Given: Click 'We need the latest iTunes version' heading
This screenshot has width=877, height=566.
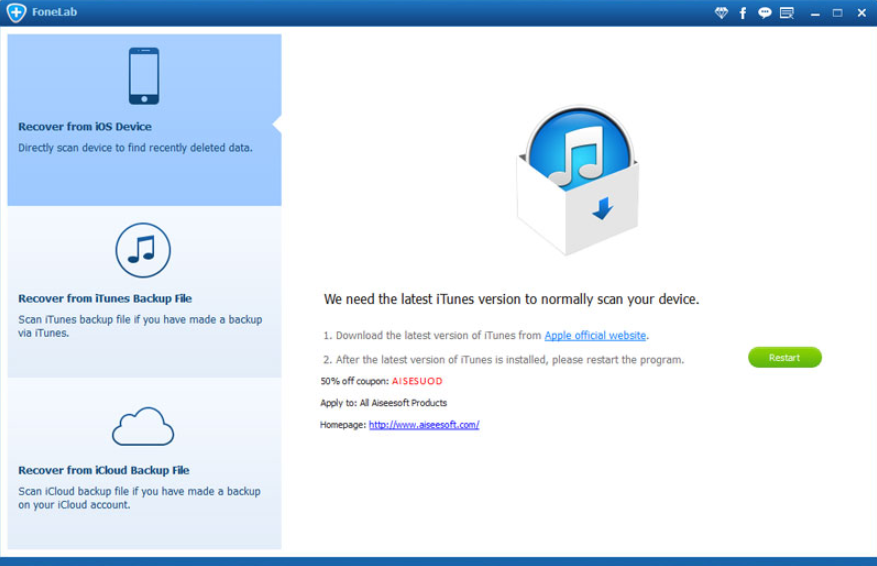Looking at the screenshot, I should [x=511, y=299].
